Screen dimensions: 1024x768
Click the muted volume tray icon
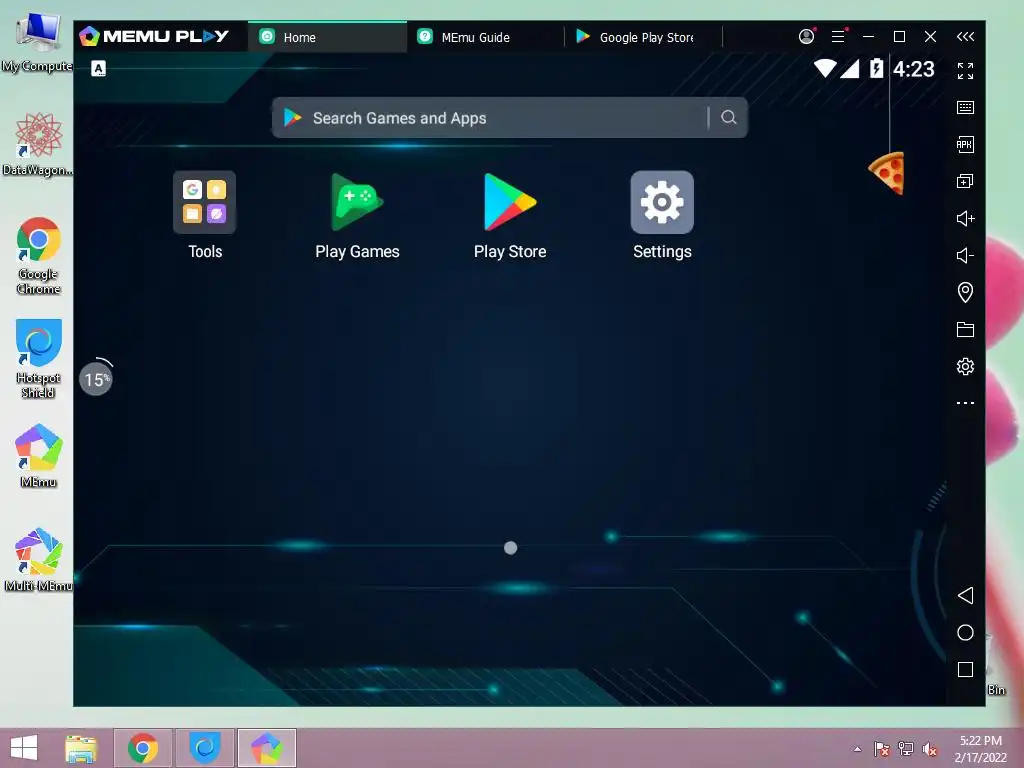(x=930, y=749)
